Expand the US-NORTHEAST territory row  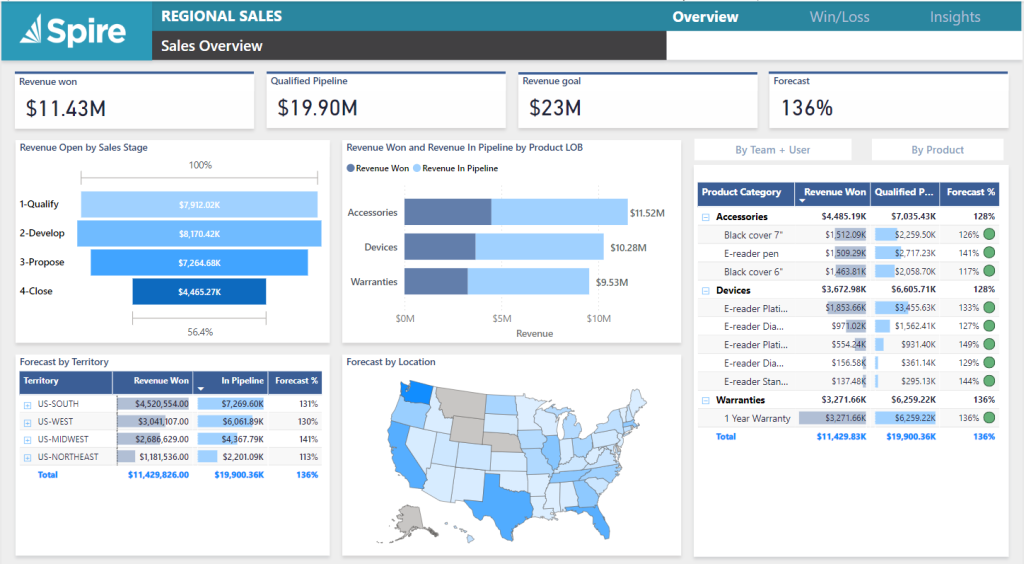(27, 458)
